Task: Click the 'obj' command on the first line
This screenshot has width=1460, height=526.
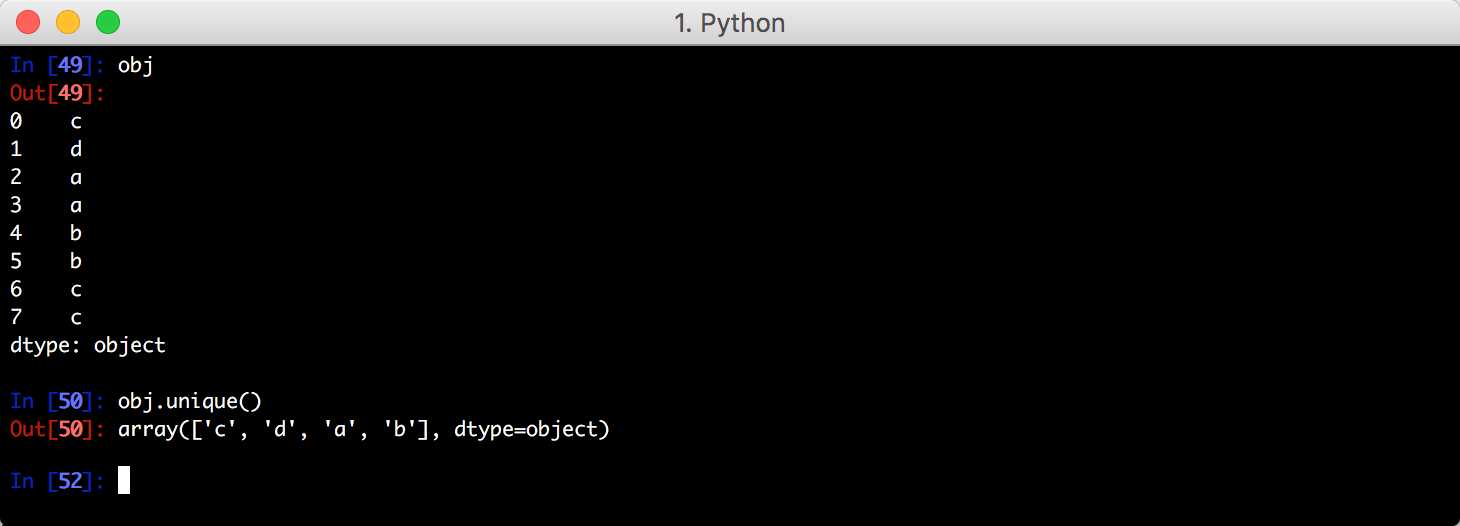Action: [x=135, y=66]
